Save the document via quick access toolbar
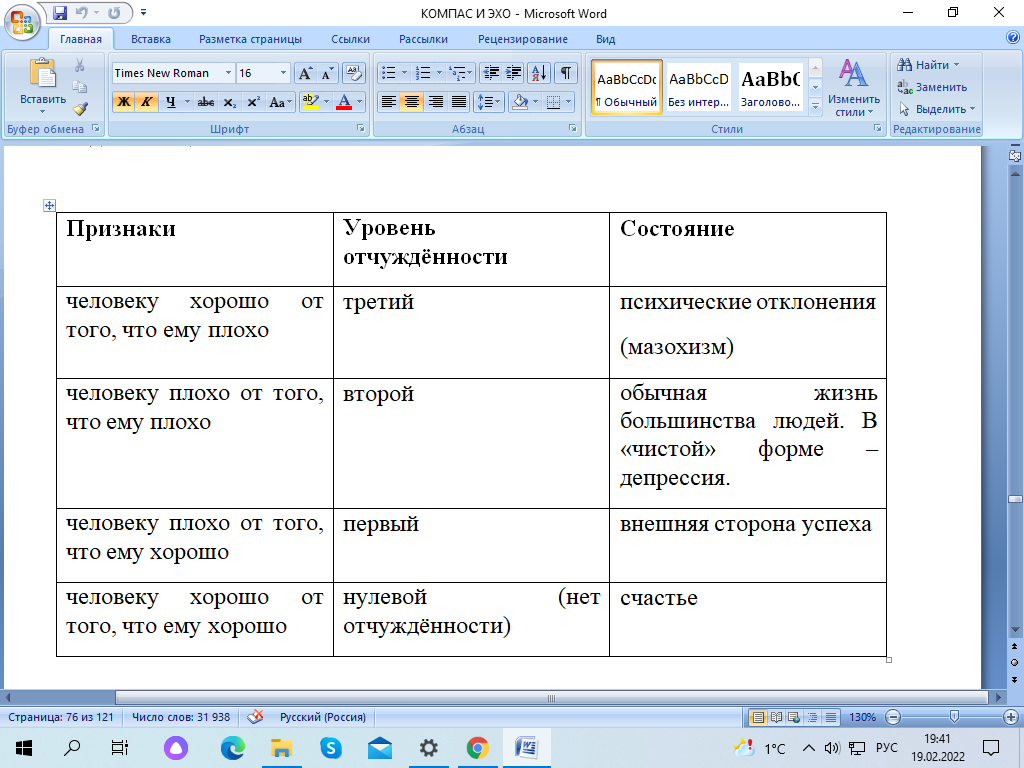 60,12
